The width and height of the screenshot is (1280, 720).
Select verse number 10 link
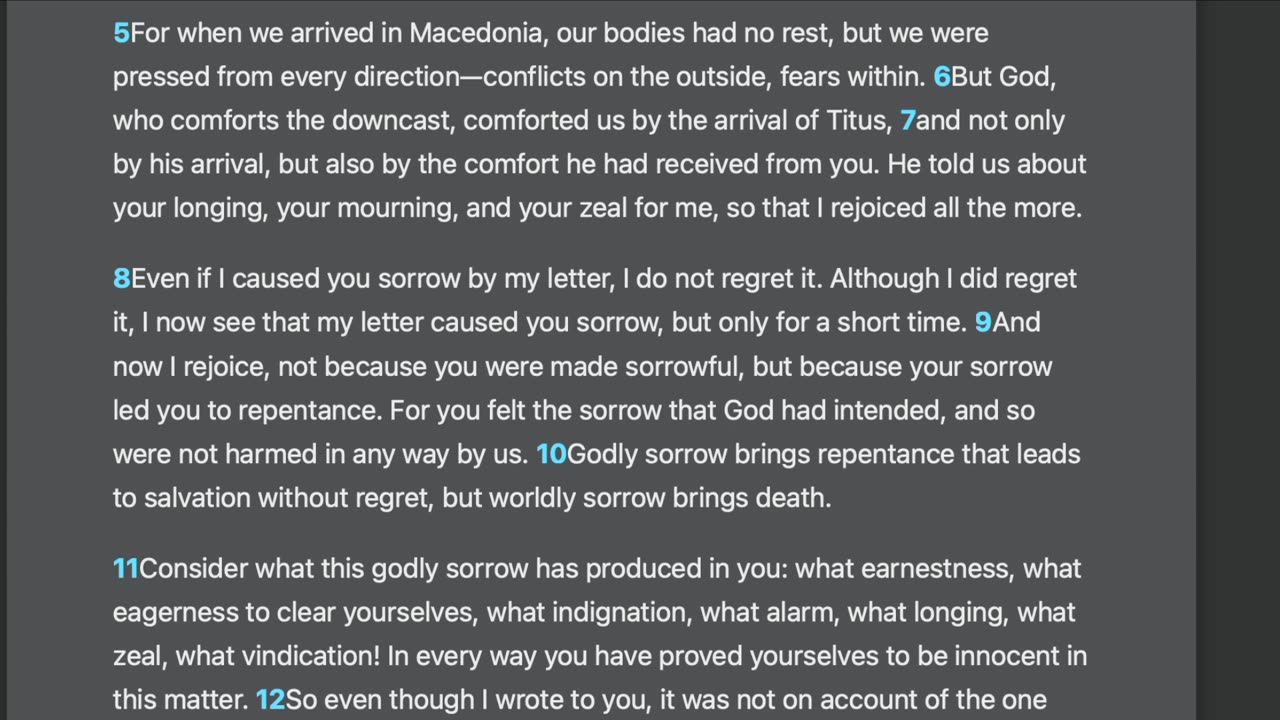[x=551, y=454]
